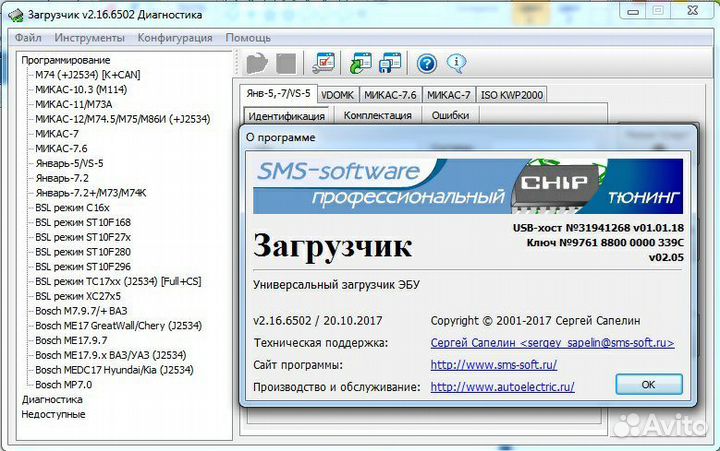This screenshot has height=451, width=720.
Task: Select BSL режим TC17xx (J2534) [Full+CS]
Action: click(x=118, y=281)
